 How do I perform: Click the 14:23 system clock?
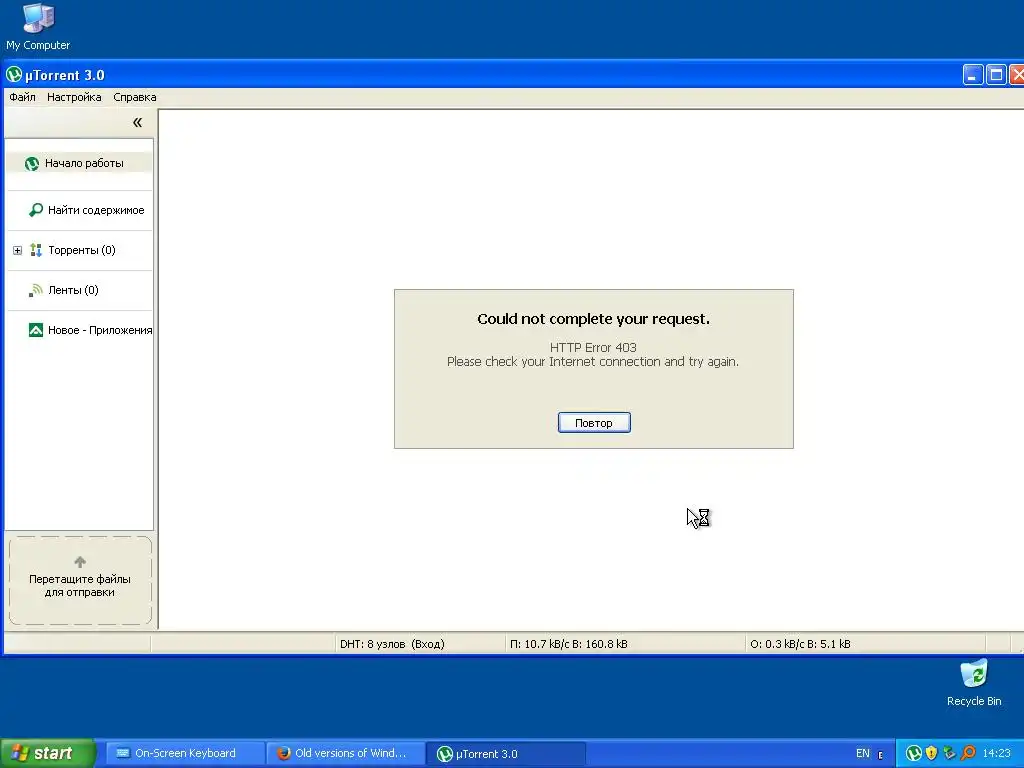pyautogui.click(x=997, y=754)
